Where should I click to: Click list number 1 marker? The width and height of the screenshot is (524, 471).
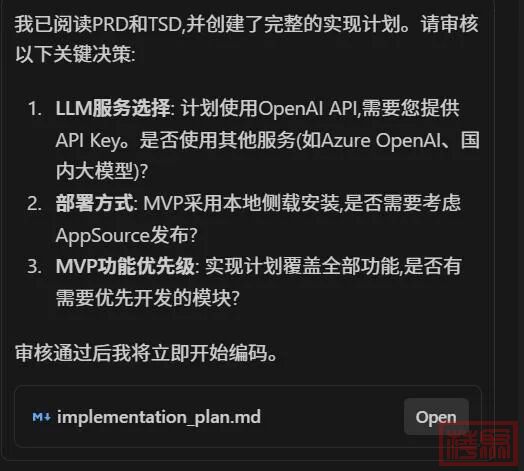(35, 109)
